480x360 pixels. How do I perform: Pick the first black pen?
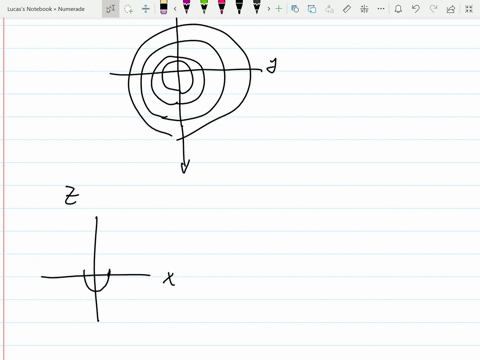239,7
